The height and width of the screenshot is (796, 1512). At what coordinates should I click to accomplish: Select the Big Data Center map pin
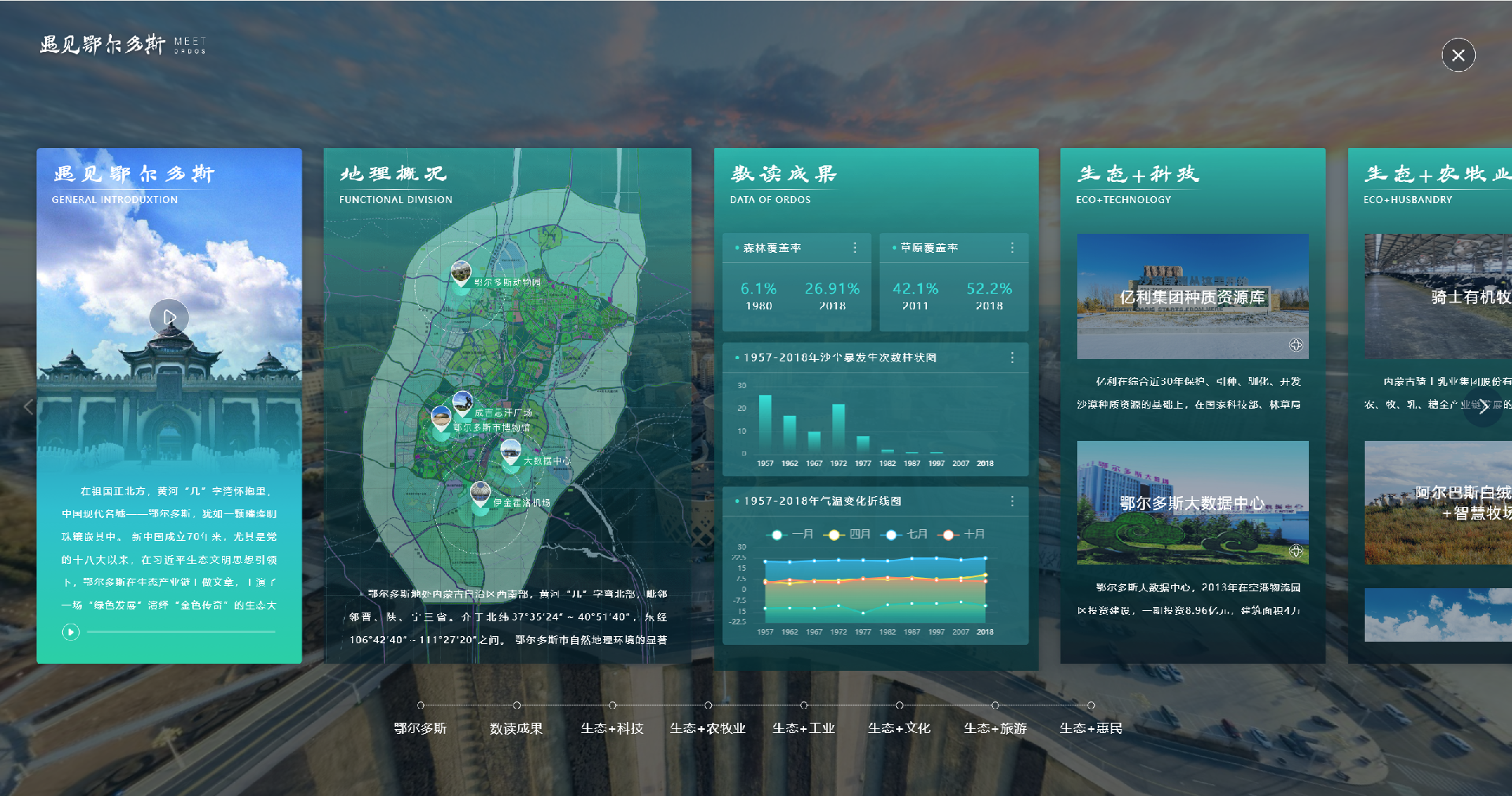coord(510,452)
